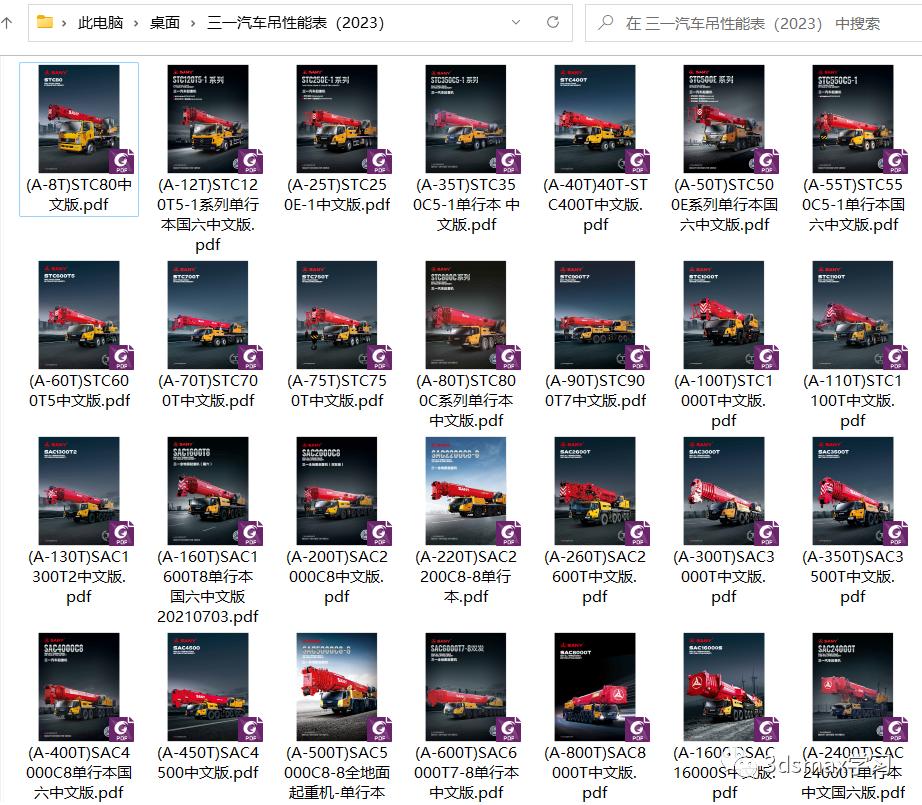The width and height of the screenshot is (922, 805).
Task: Click file name (A-8T)STC80中文版.pdf
Action: (79, 195)
